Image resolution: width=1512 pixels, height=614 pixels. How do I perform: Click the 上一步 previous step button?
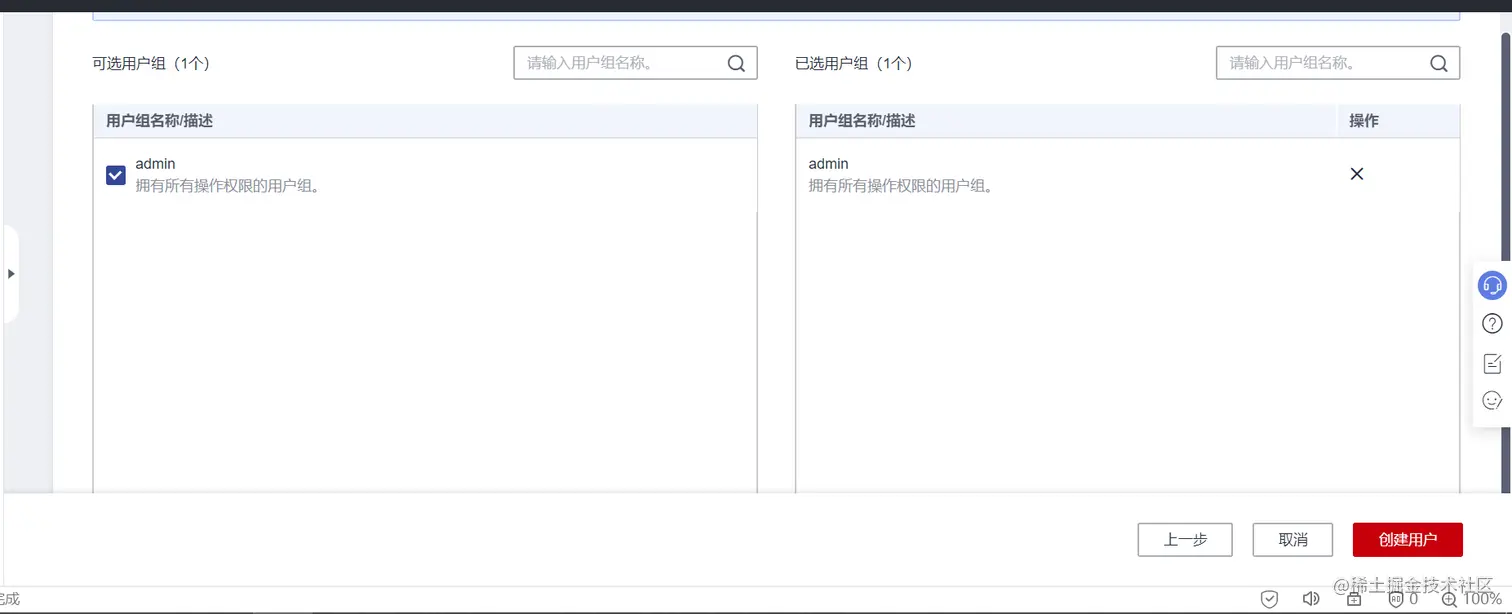click(1185, 540)
